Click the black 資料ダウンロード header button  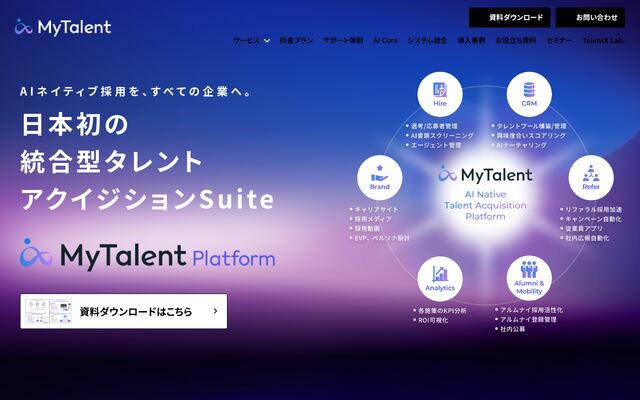509,18
